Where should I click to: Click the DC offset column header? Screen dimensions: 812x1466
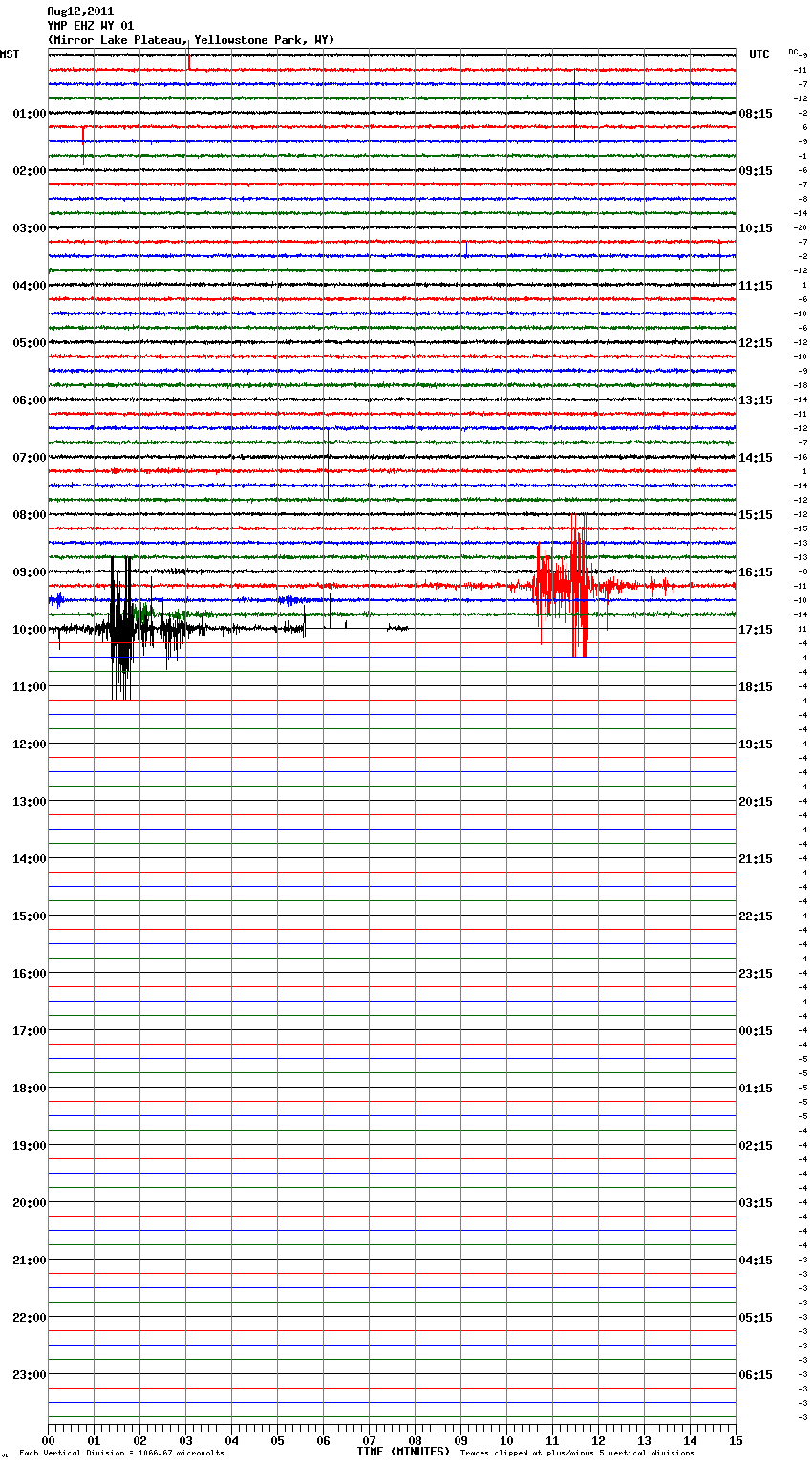tap(795, 52)
